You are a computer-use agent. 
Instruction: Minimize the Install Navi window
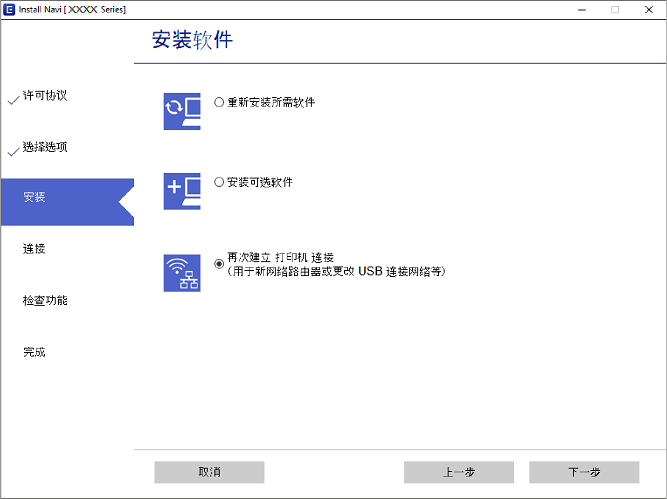pyautogui.click(x=581, y=9)
